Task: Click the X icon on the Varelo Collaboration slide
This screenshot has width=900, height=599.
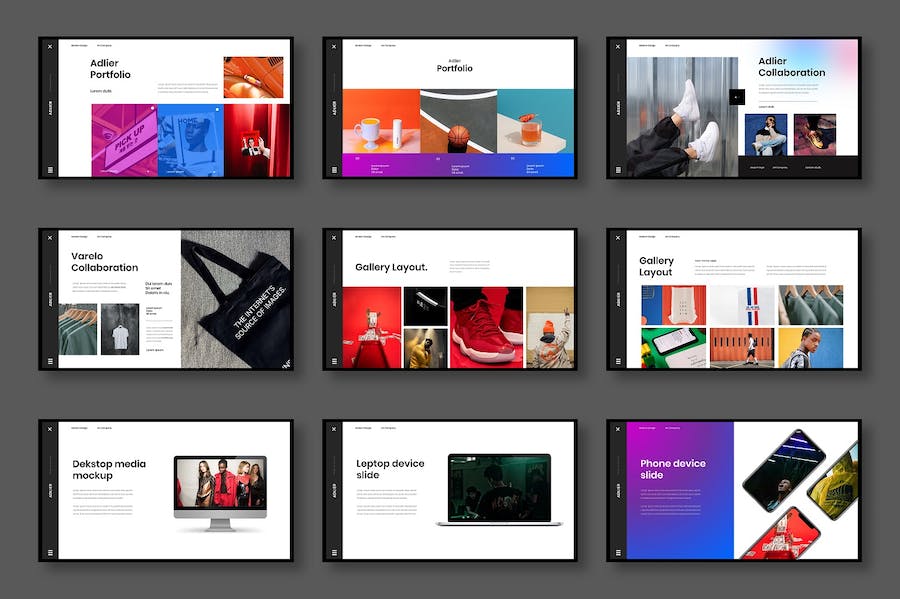Action: coord(49,238)
